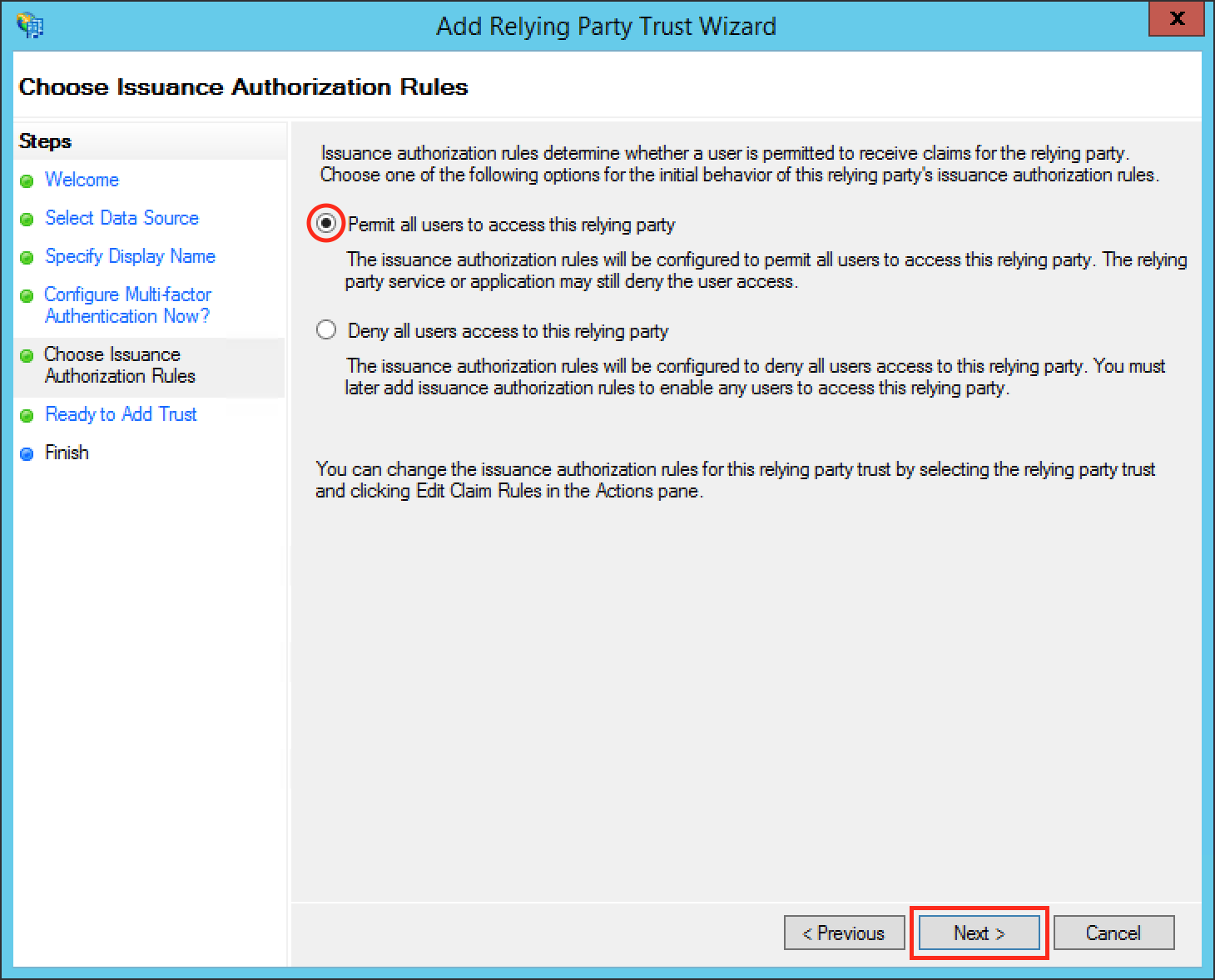Select the Choose Issuance Authorization Rules step
This screenshot has height=980, width=1215.
[x=120, y=365]
